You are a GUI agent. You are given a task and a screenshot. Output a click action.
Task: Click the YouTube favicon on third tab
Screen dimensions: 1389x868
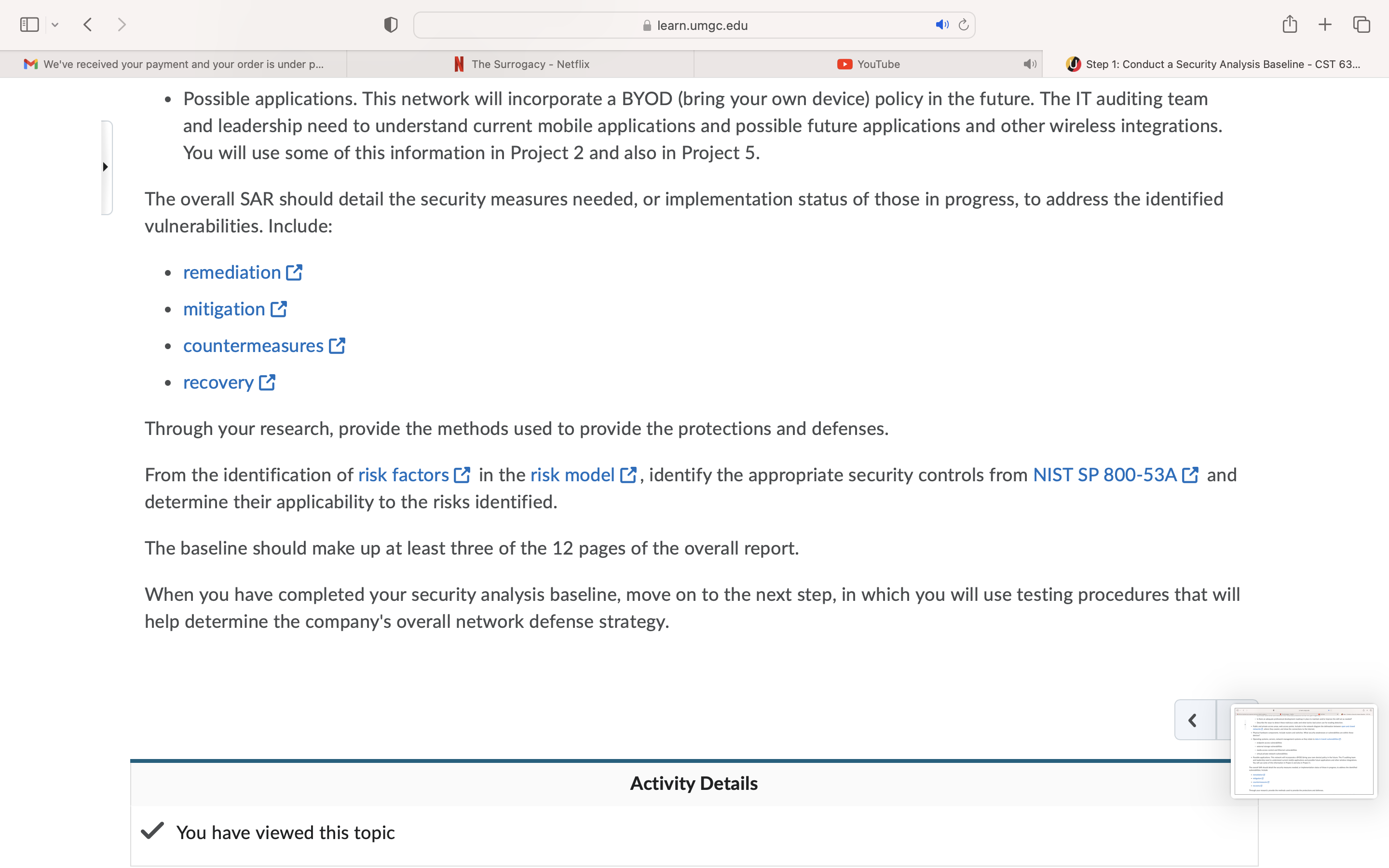[x=844, y=64]
